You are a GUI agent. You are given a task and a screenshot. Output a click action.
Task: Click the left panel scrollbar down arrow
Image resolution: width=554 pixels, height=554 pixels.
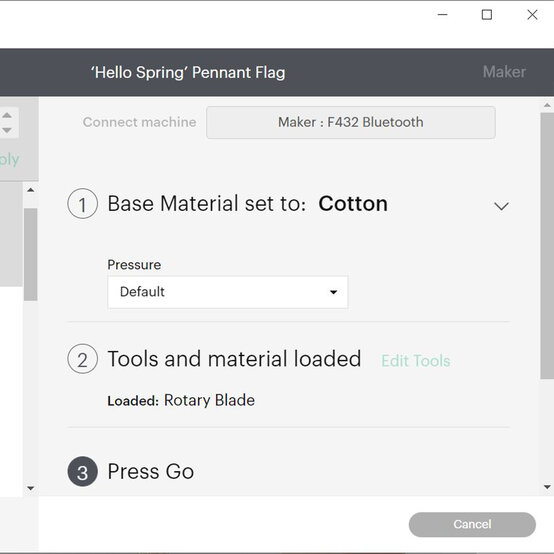click(31, 489)
